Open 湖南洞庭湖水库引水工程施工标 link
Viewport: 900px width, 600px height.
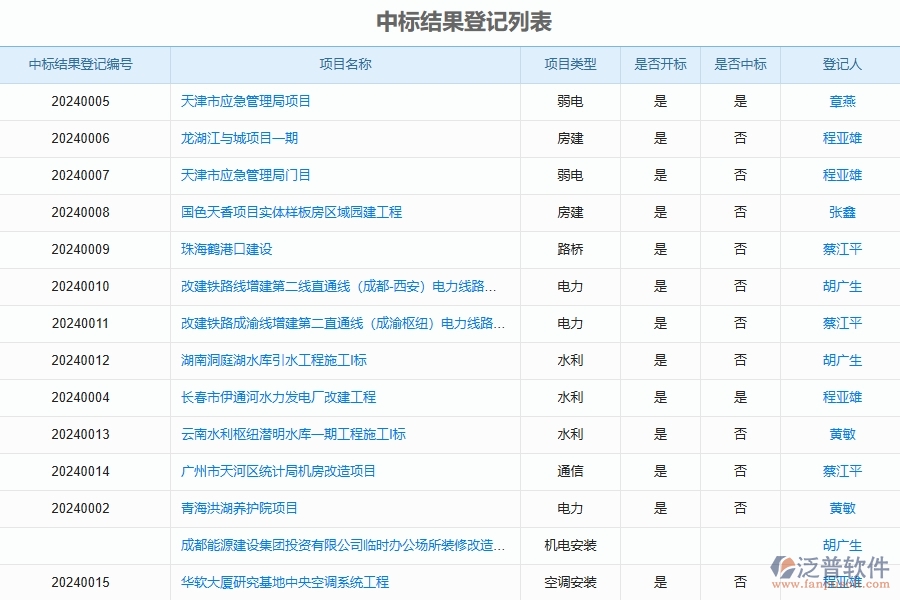[266, 360]
